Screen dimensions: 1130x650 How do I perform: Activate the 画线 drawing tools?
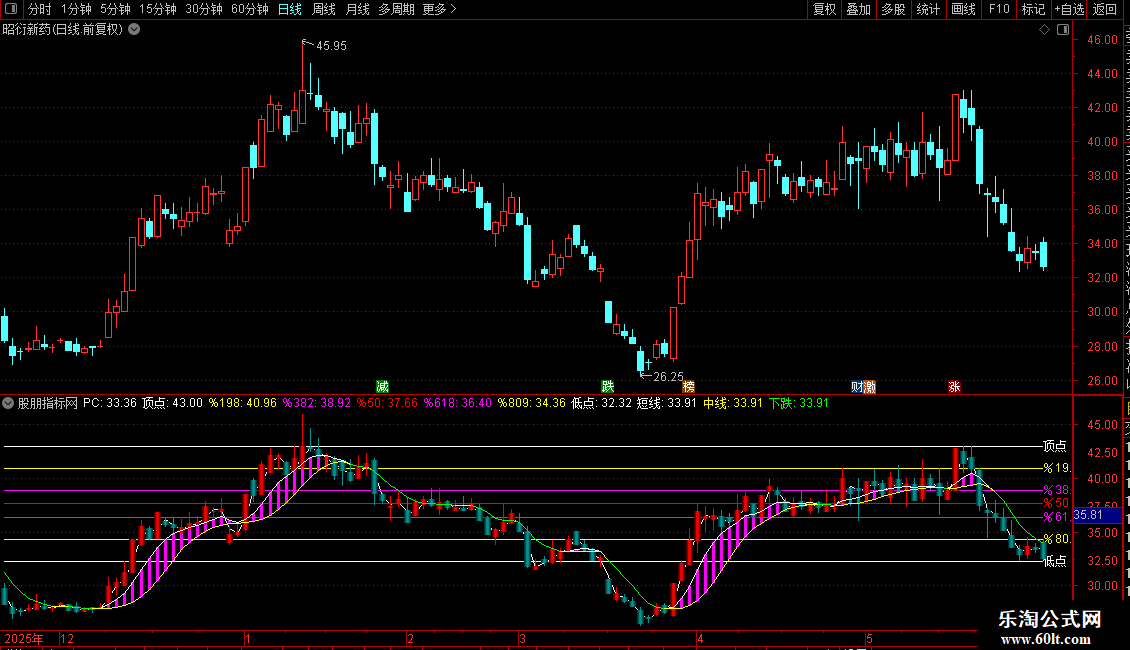tap(964, 9)
